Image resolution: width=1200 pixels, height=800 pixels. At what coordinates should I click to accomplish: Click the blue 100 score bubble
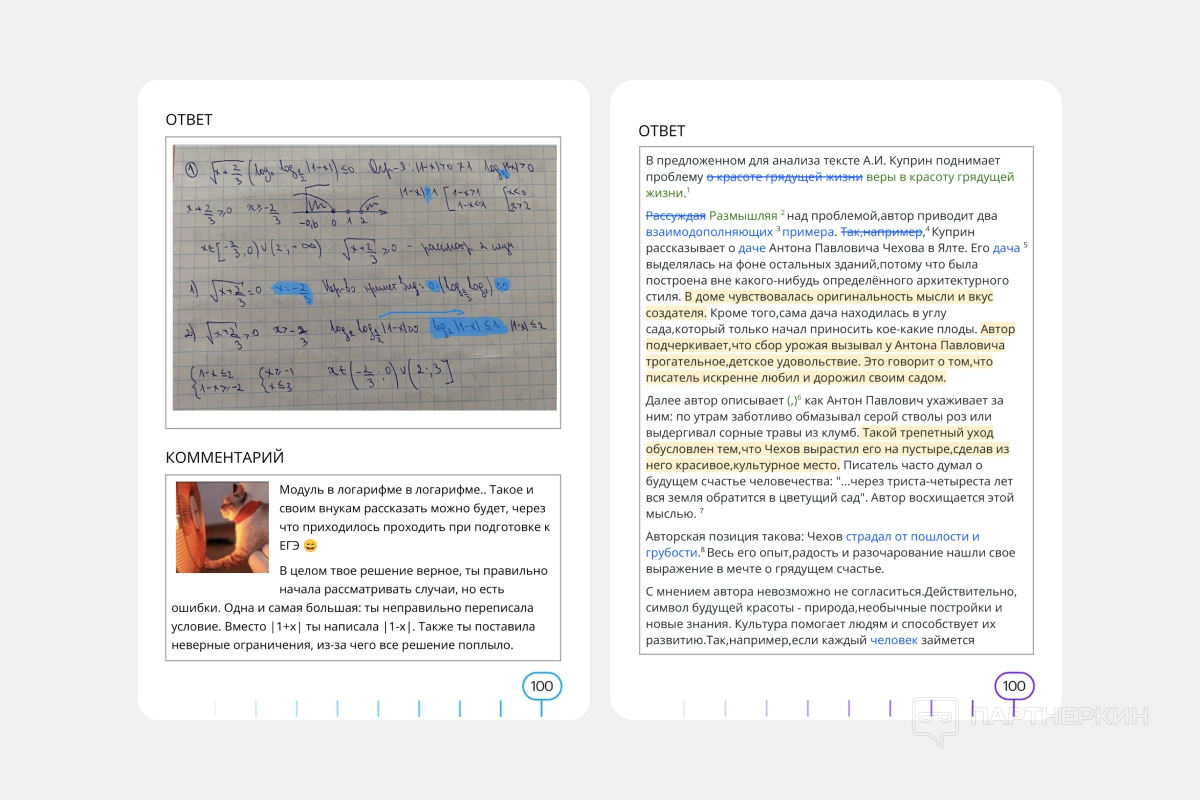coord(542,686)
